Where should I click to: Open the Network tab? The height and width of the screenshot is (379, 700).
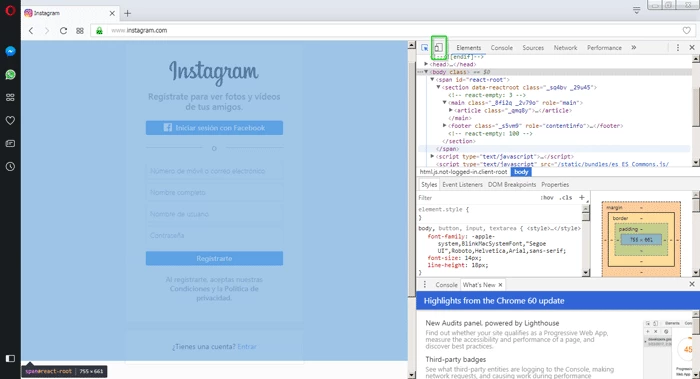pyautogui.click(x=565, y=48)
